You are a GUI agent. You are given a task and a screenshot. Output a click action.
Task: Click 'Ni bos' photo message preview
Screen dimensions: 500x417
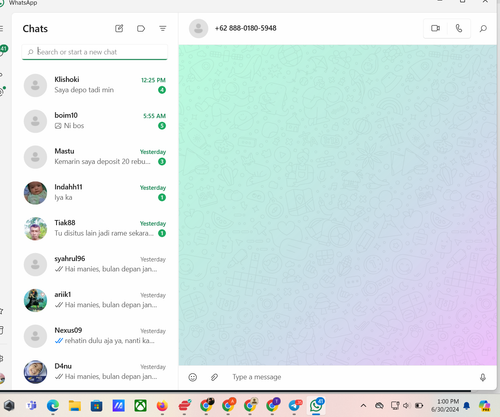(x=69, y=126)
